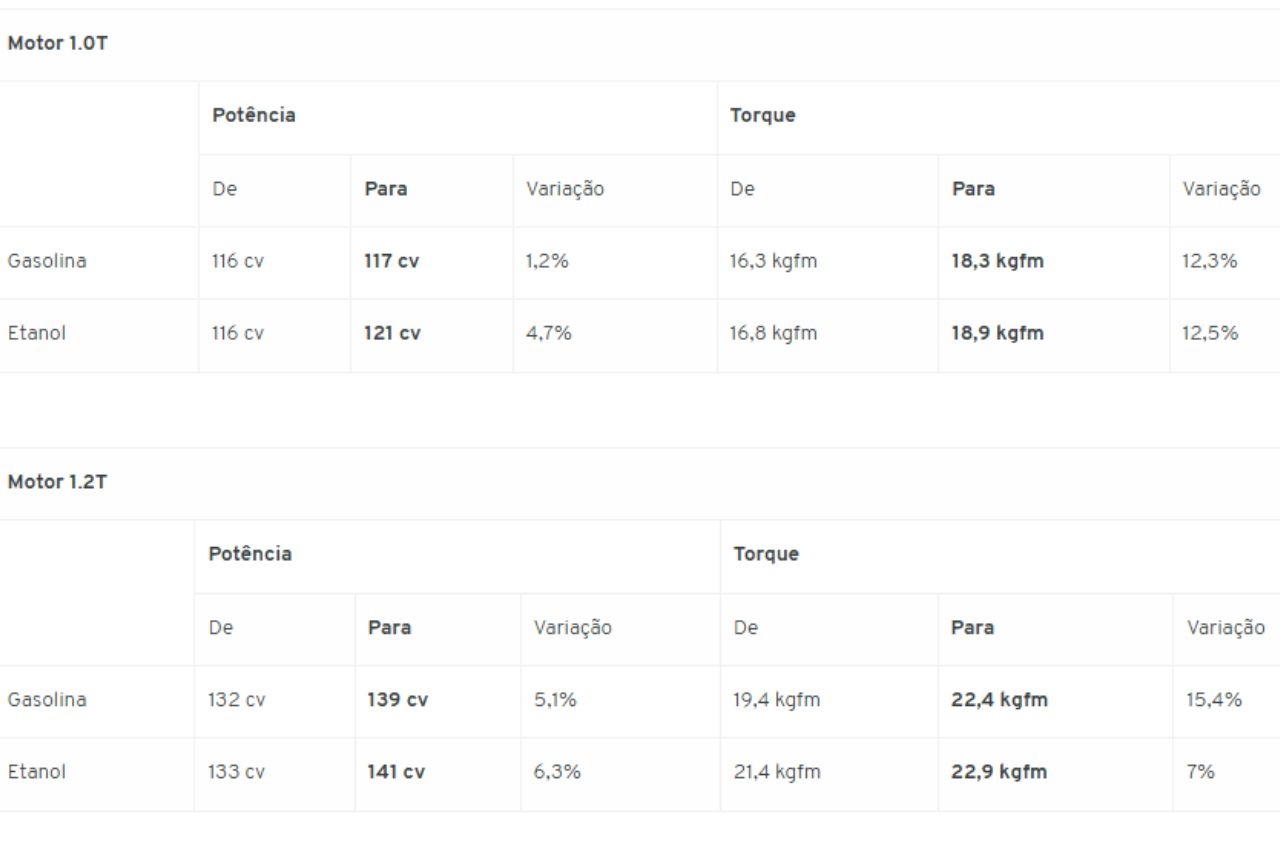Screen dimensions: 1280x853
Task: Select the 18,9 kgfm value
Action: click(x=997, y=333)
